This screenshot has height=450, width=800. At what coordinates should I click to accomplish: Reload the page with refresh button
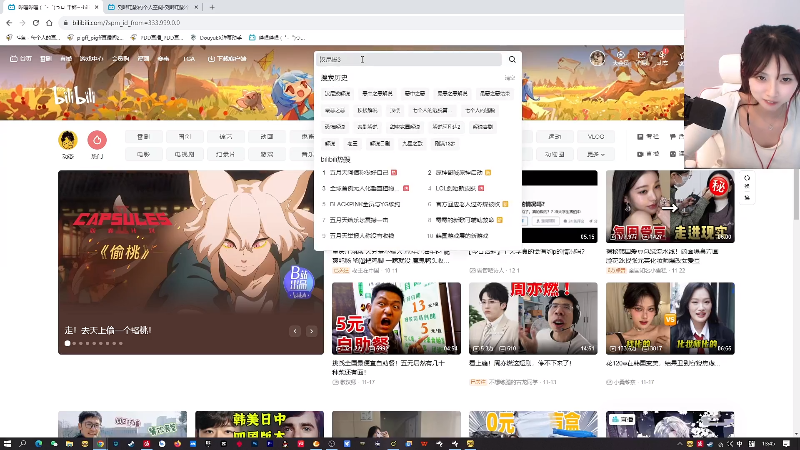(36, 23)
